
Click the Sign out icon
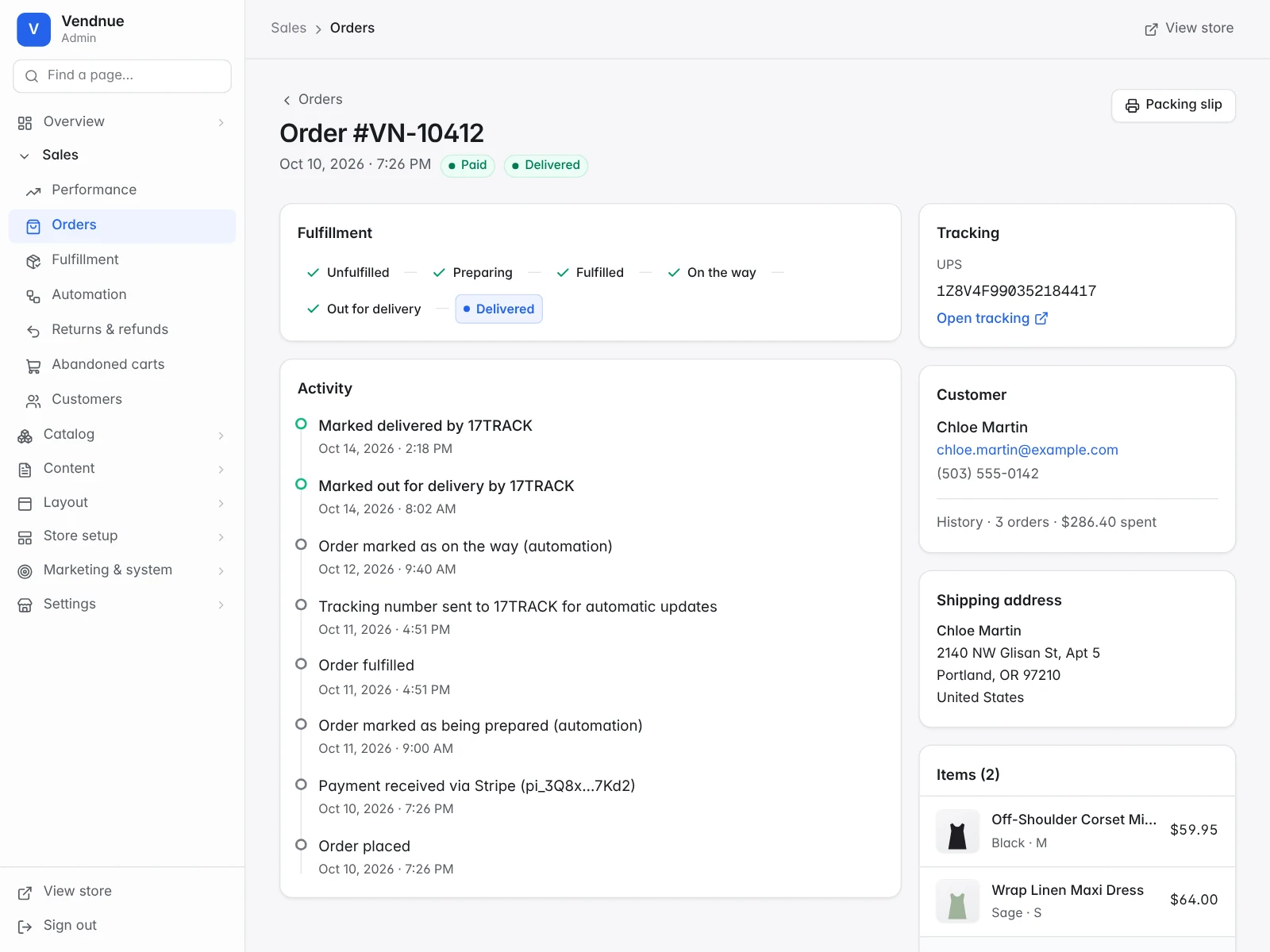25,927
